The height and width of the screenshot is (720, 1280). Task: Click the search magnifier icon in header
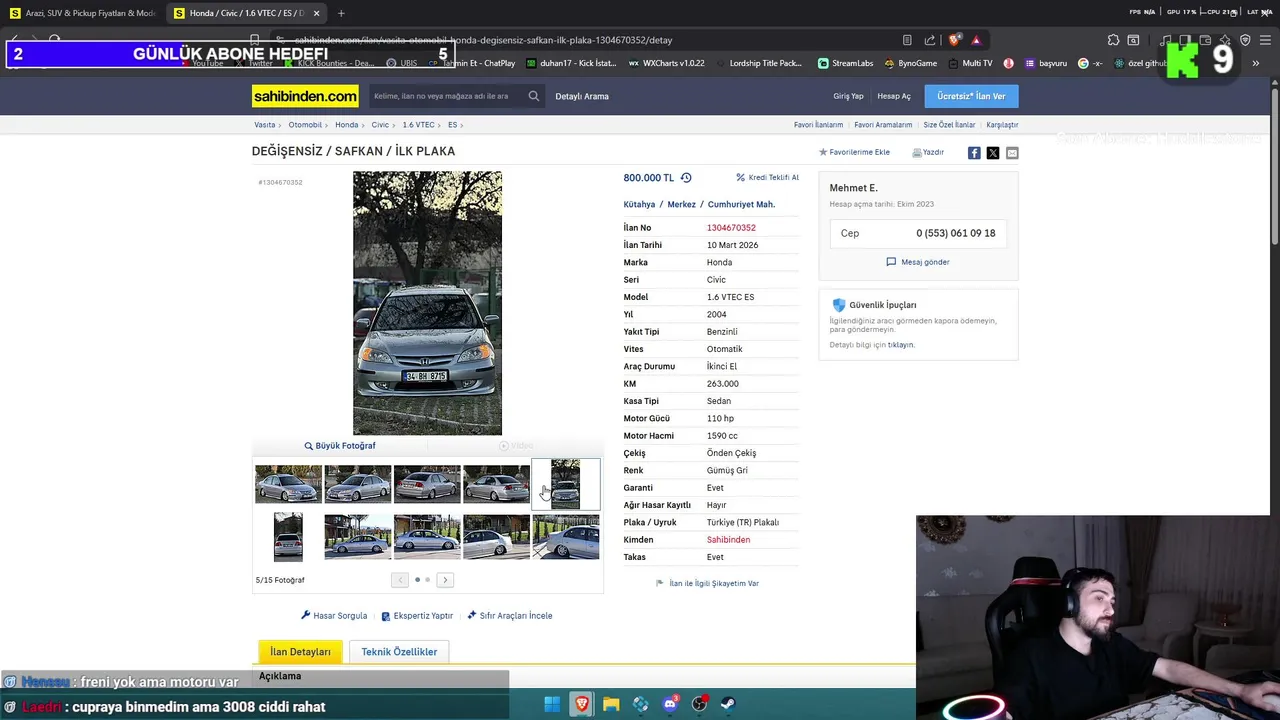click(534, 96)
